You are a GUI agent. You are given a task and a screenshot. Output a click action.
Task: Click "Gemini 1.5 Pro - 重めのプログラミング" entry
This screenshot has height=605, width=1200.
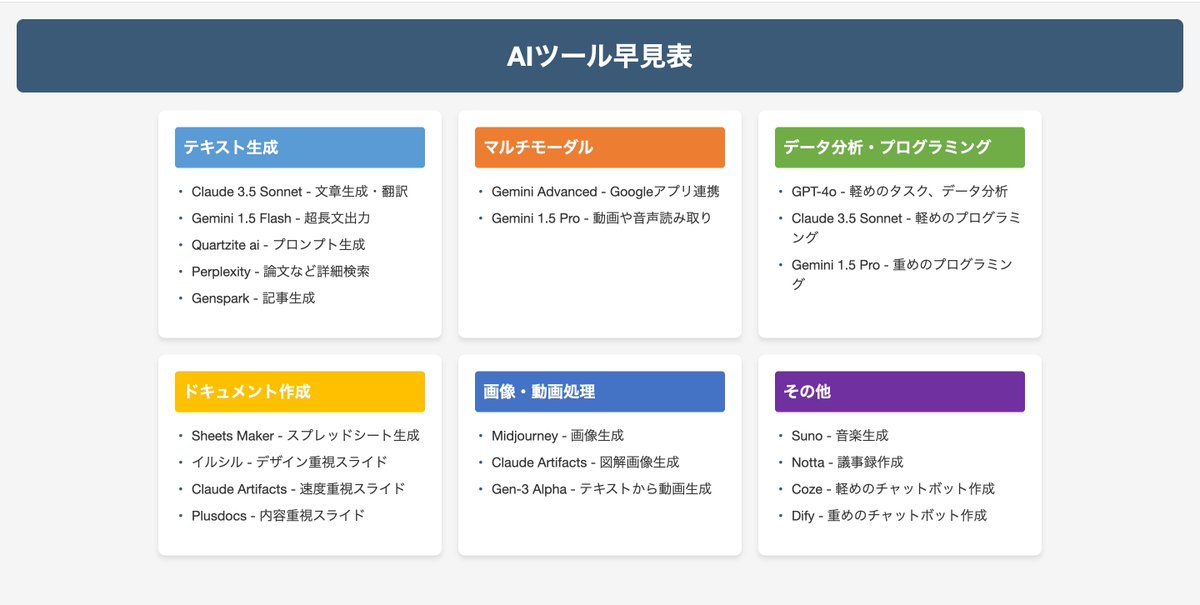(x=902, y=274)
